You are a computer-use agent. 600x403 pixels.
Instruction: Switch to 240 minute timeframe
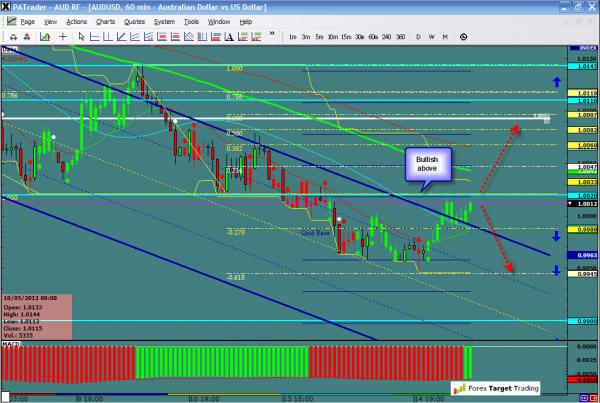click(387, 37)
